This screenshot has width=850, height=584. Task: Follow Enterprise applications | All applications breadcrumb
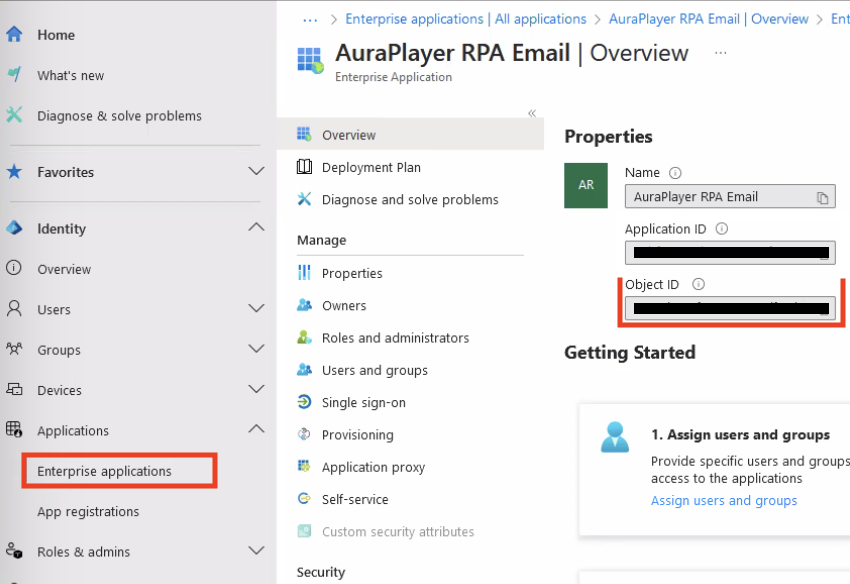click(x=466, y=19)
